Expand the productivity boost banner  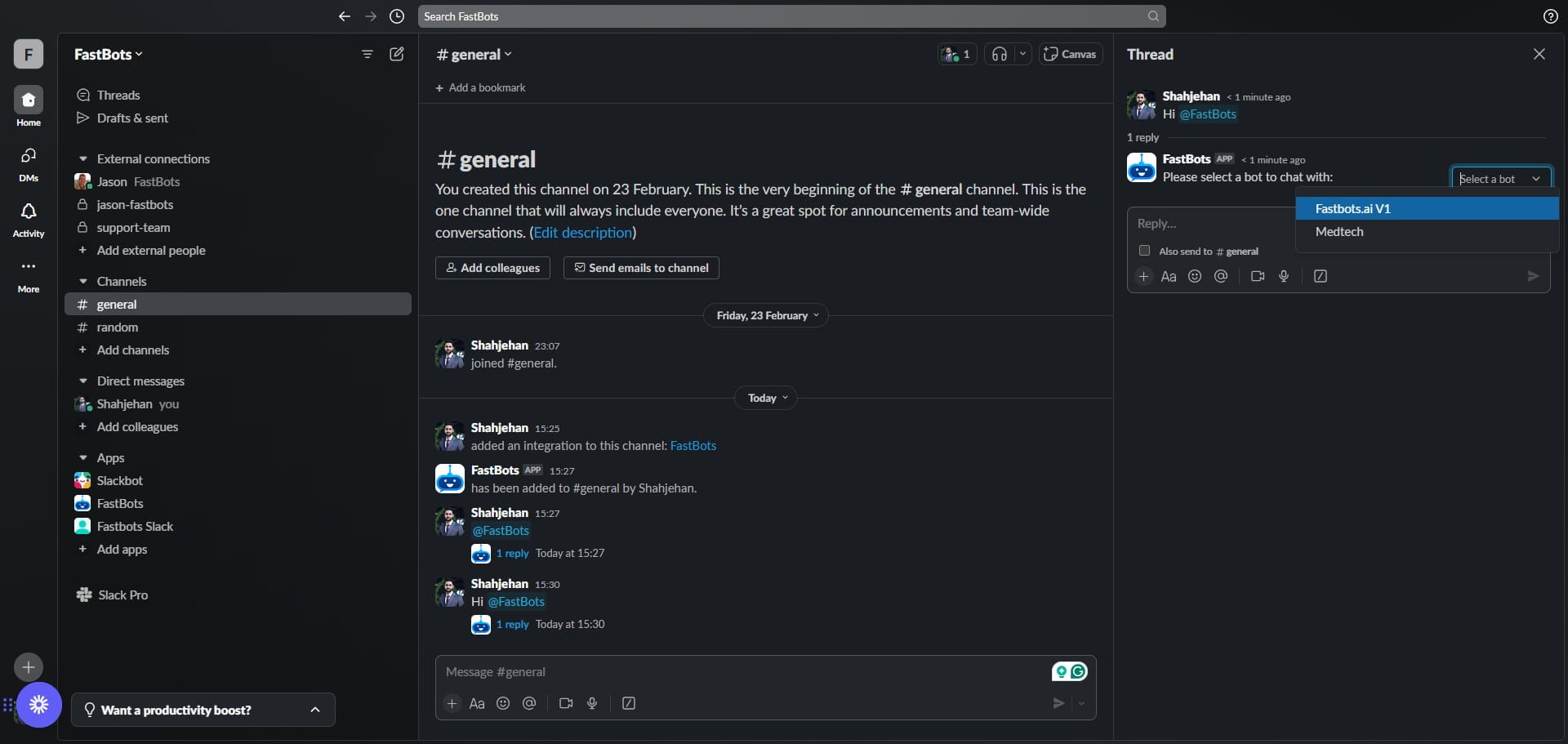[x=203, y=710]
